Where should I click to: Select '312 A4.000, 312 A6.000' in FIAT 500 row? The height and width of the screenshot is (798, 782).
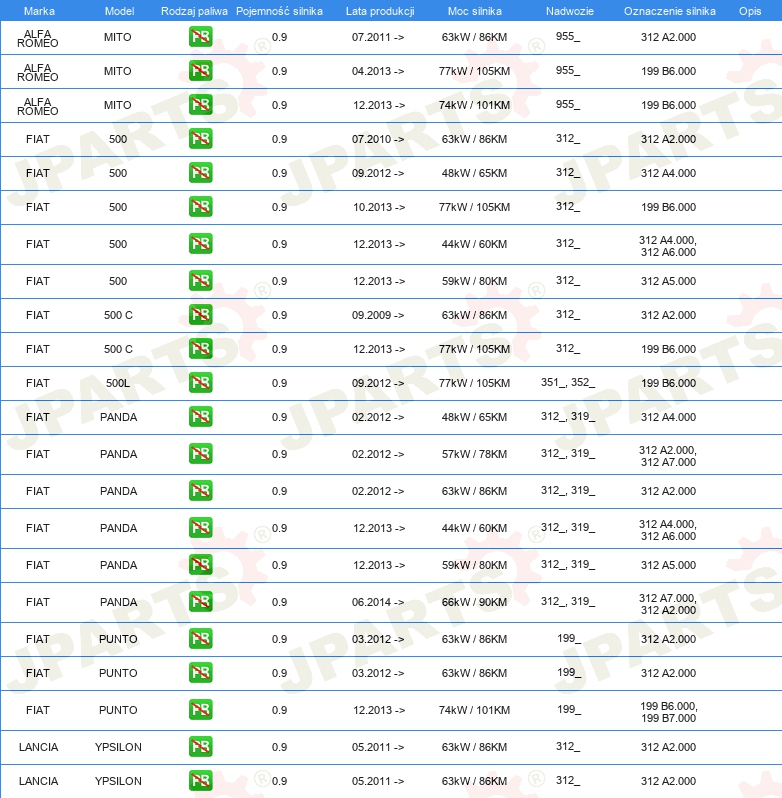point(668,246)
